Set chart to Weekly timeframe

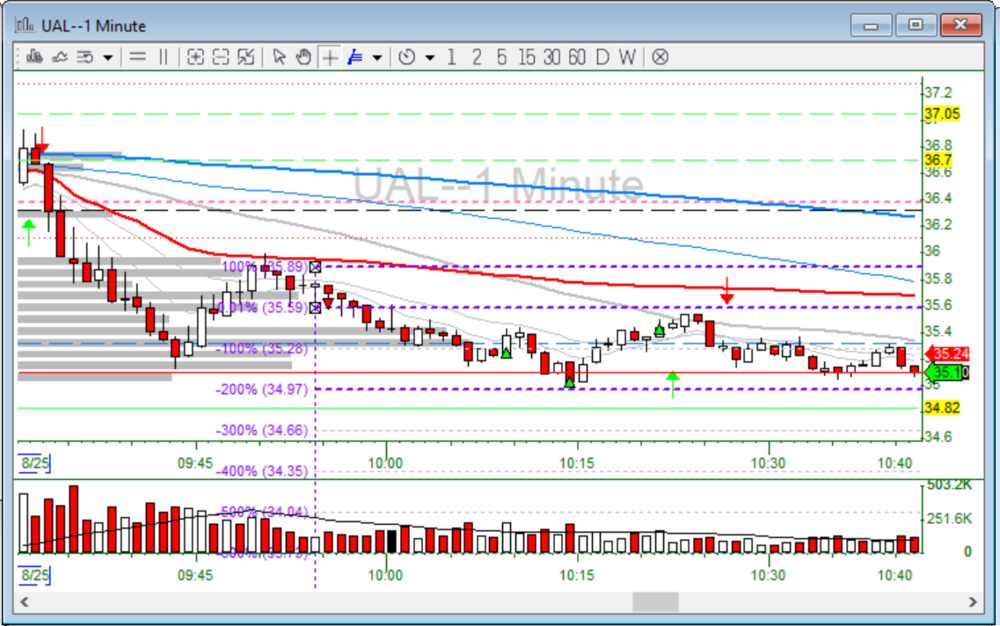(x=626, y=57)
